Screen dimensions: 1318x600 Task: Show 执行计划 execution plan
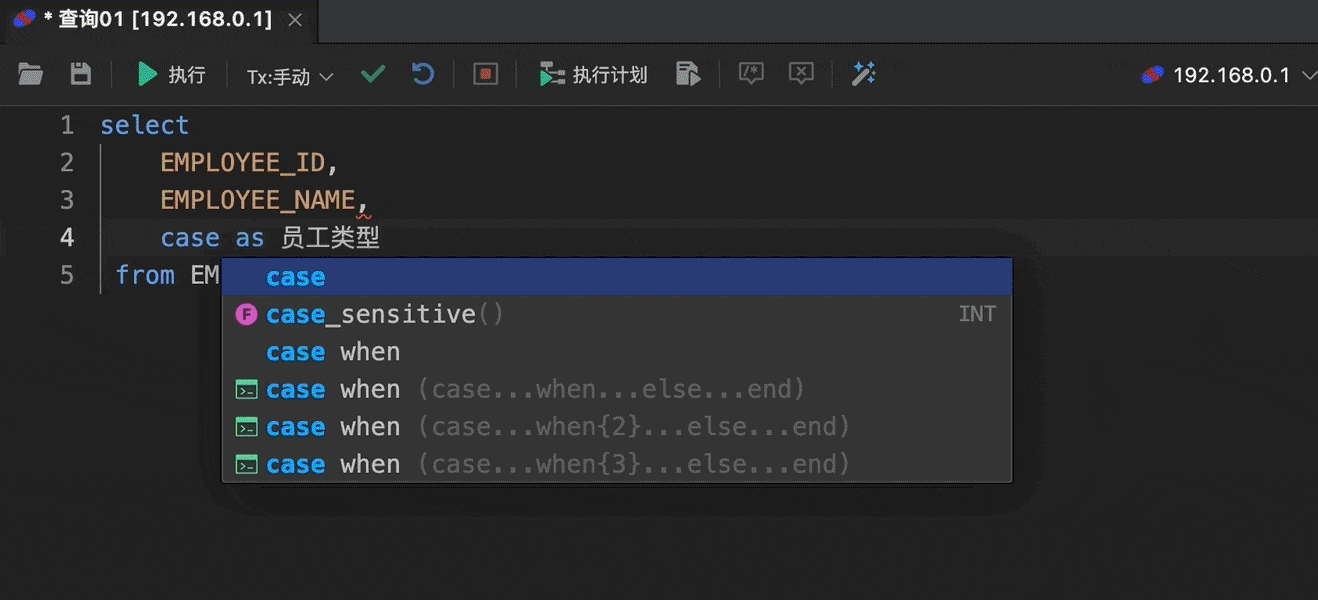point(593,74)
